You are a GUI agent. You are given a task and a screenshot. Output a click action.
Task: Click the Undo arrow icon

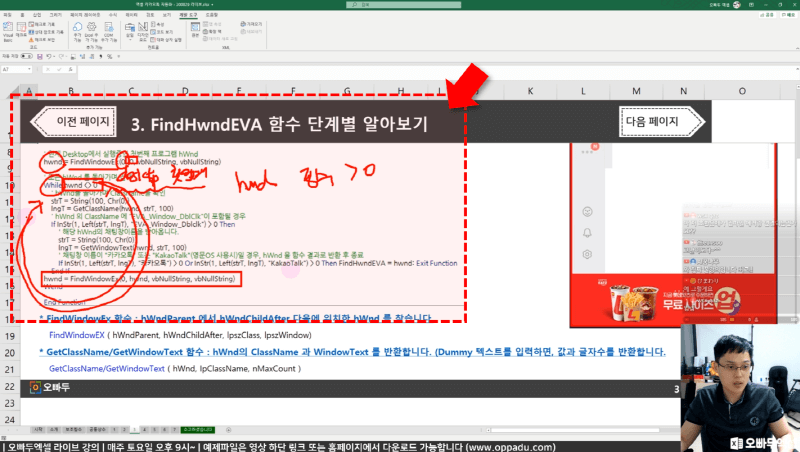coord(49,56)
